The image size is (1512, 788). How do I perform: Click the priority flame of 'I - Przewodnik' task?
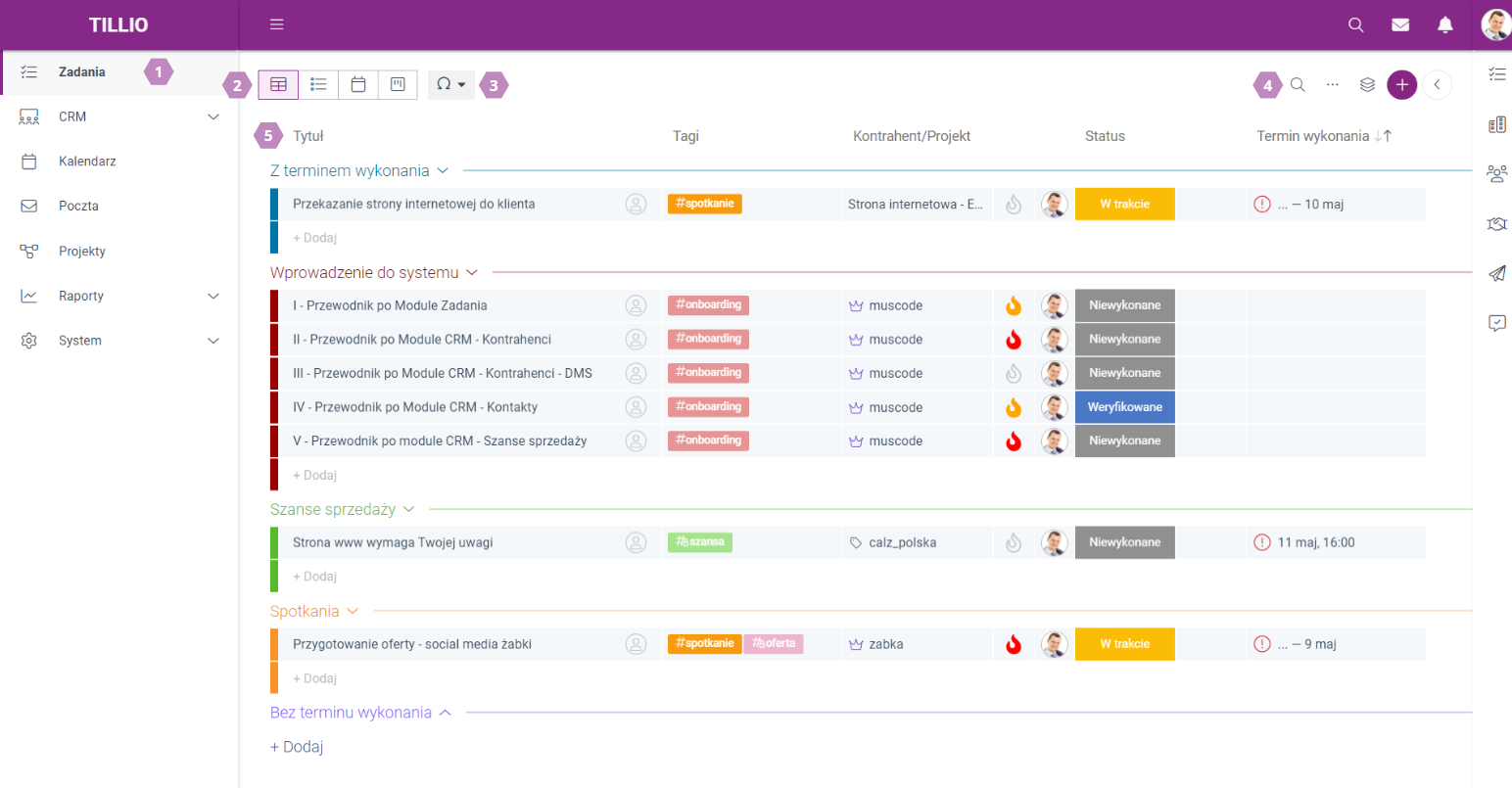pyautogui.click(x=1014, y=305)
